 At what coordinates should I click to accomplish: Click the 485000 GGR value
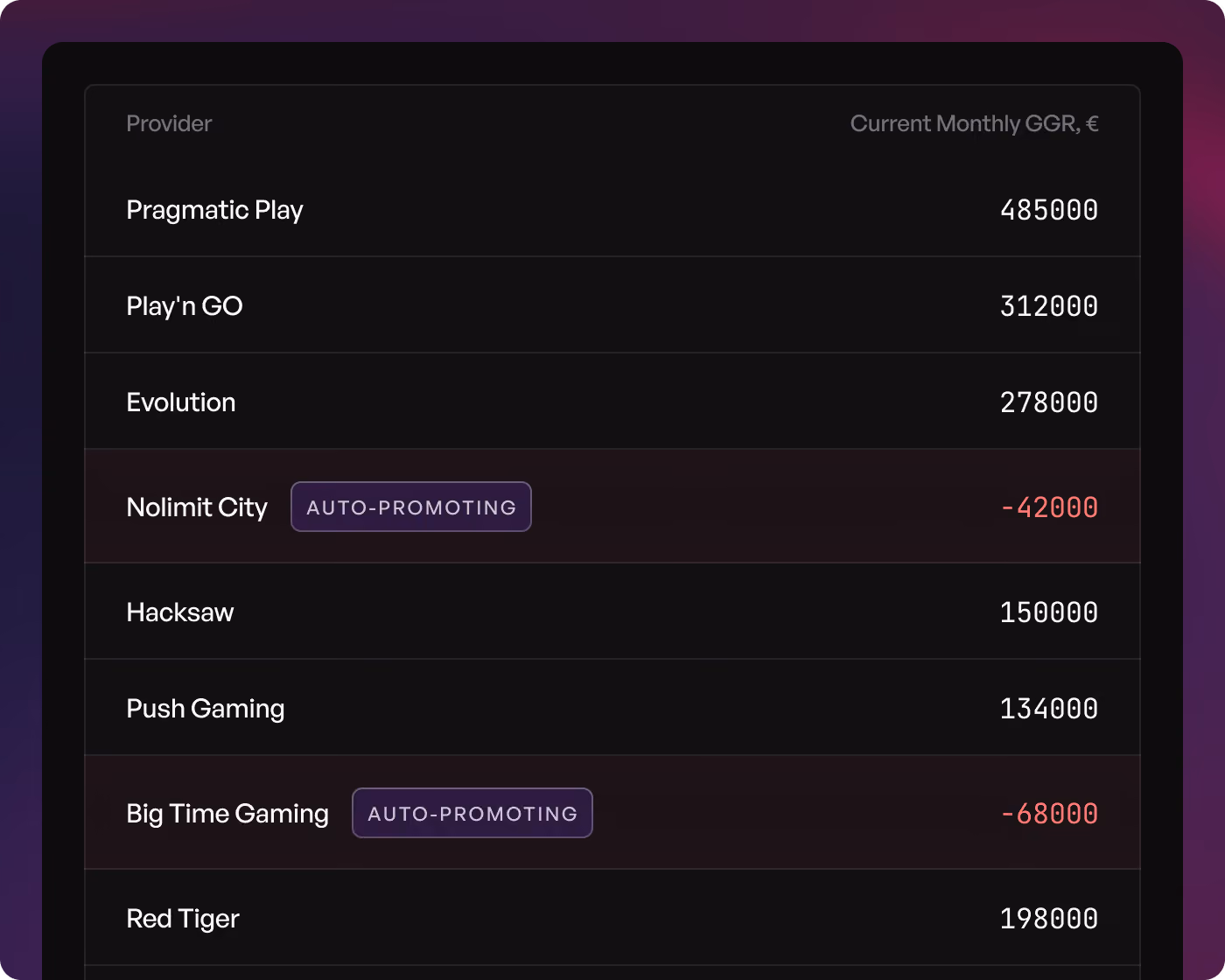(1049, 210)
